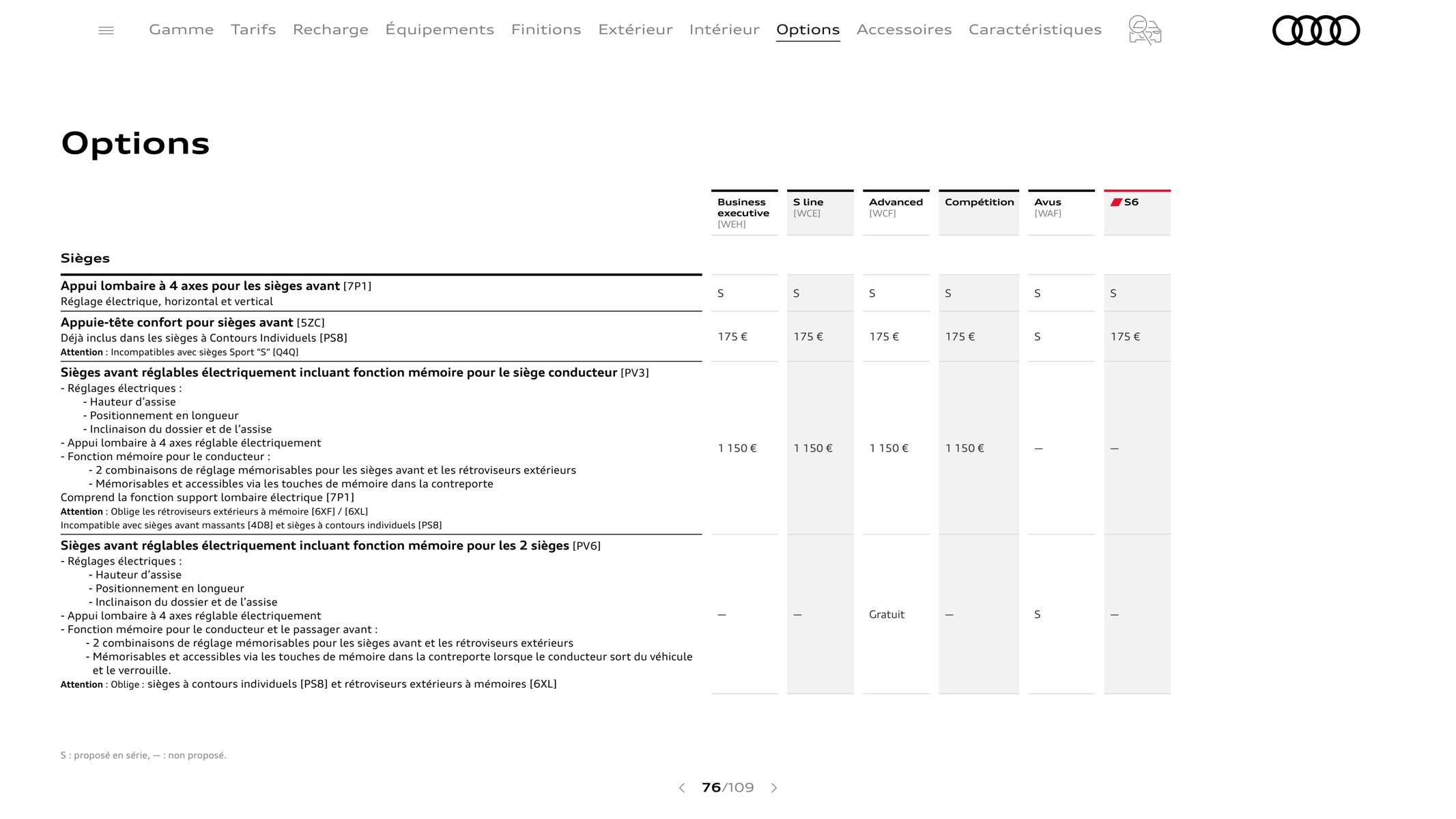Select the S6 column header
Viewport: 1456px width, 819px height.
coord(1137,212)
